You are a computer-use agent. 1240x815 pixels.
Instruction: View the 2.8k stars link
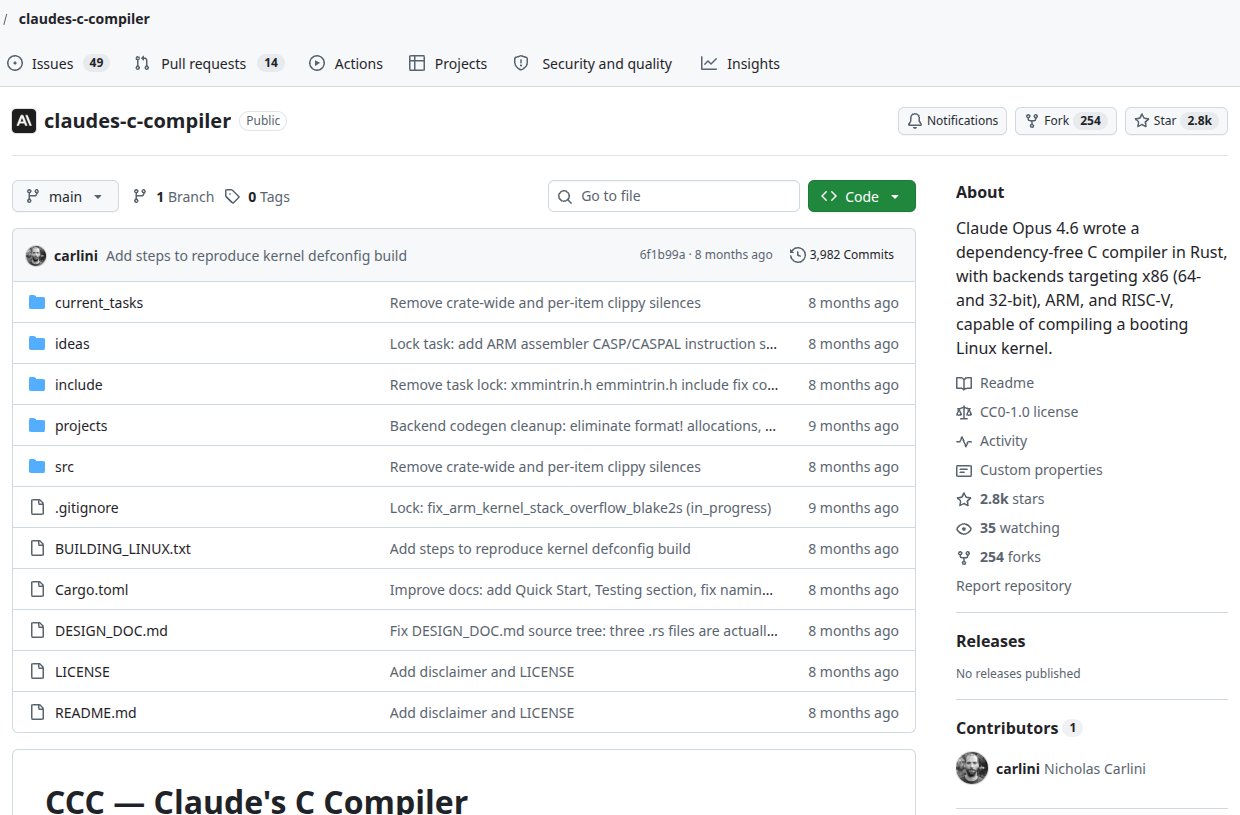(1000, 499)
